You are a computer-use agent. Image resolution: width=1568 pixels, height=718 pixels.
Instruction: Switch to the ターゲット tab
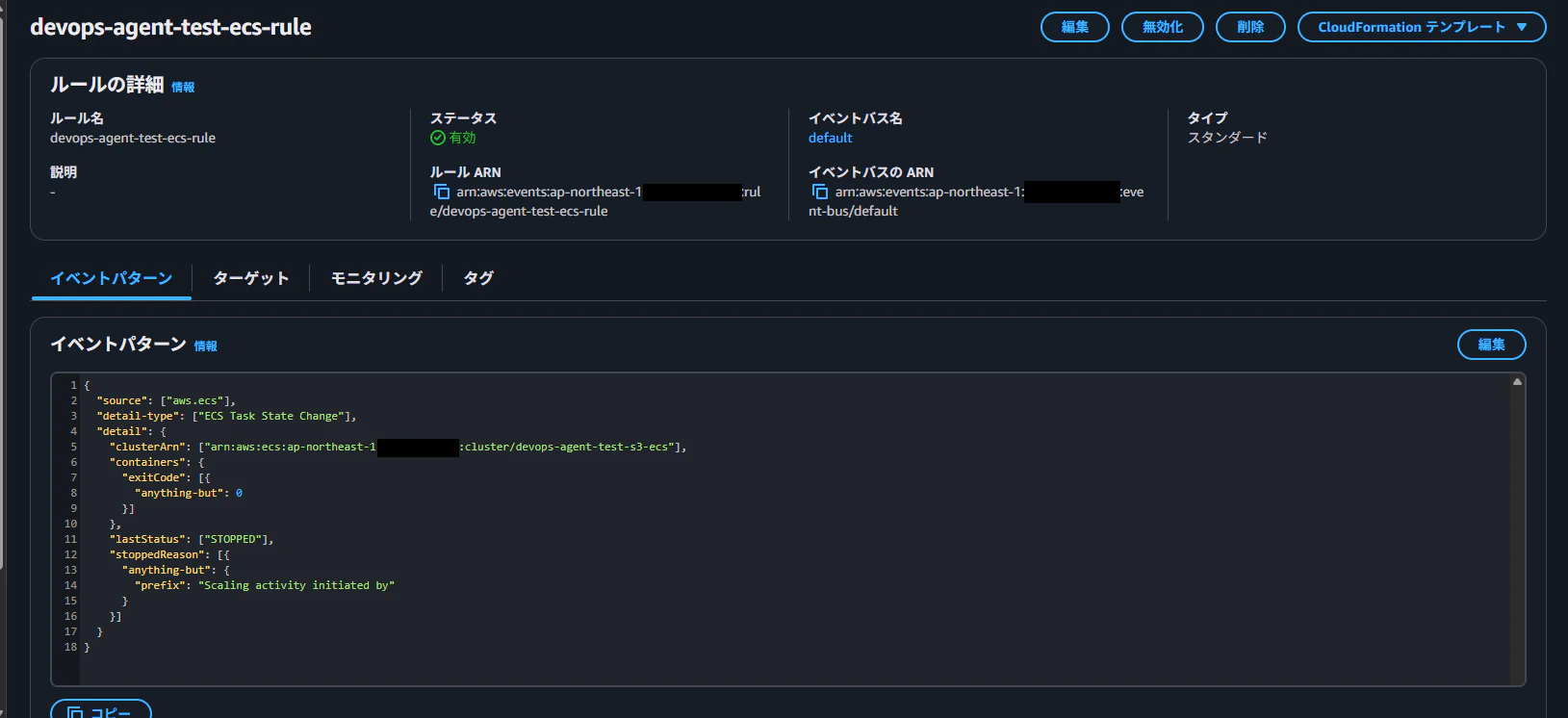point(251,278)
